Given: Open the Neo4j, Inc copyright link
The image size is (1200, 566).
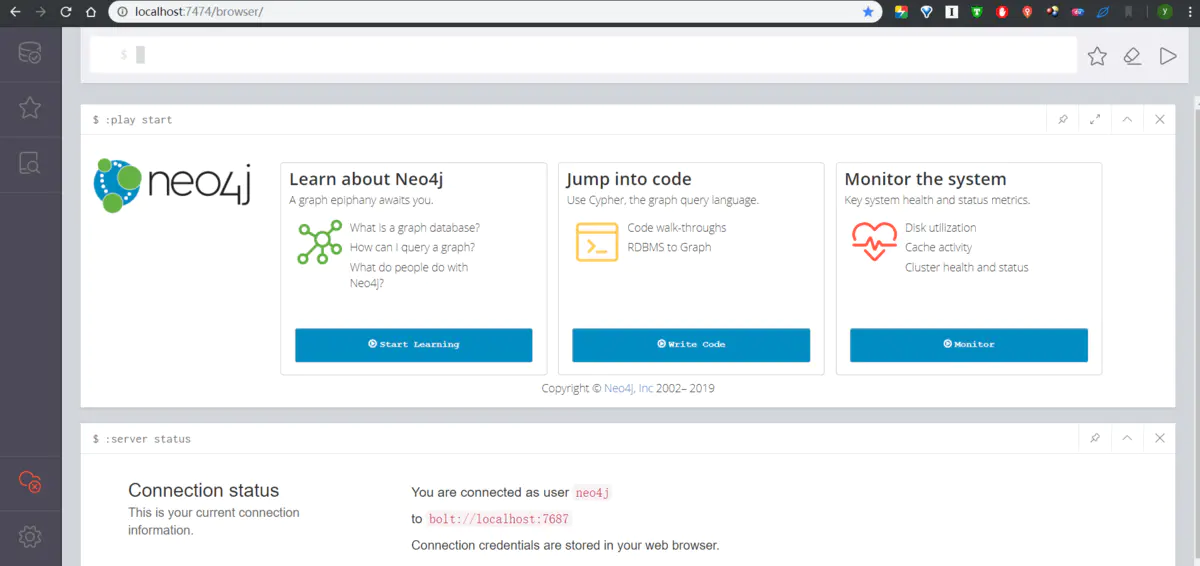Looking at the screenshot, I should tap(628, 388).
